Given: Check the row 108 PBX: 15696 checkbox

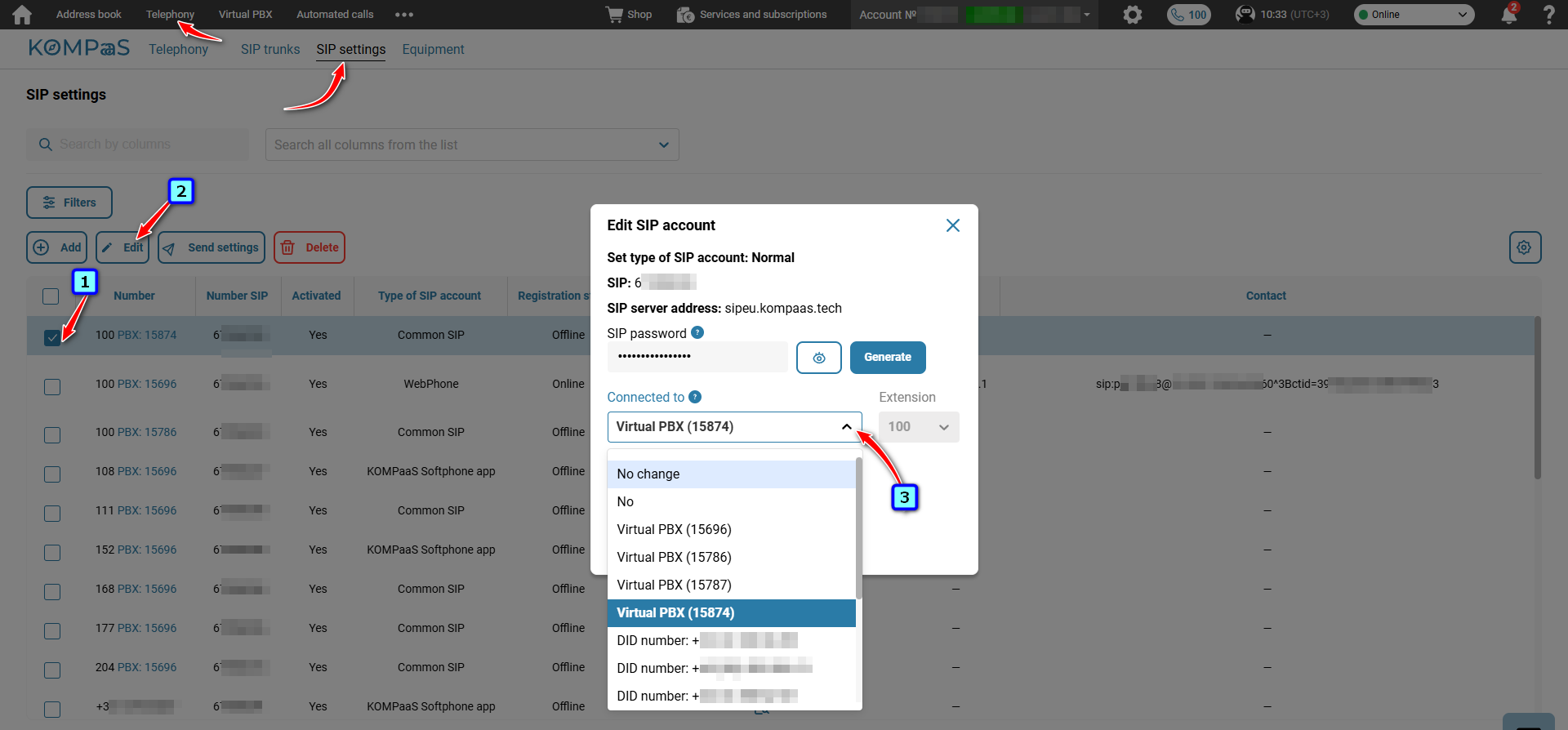Looking at the screenshot, I should pos(52,474).
